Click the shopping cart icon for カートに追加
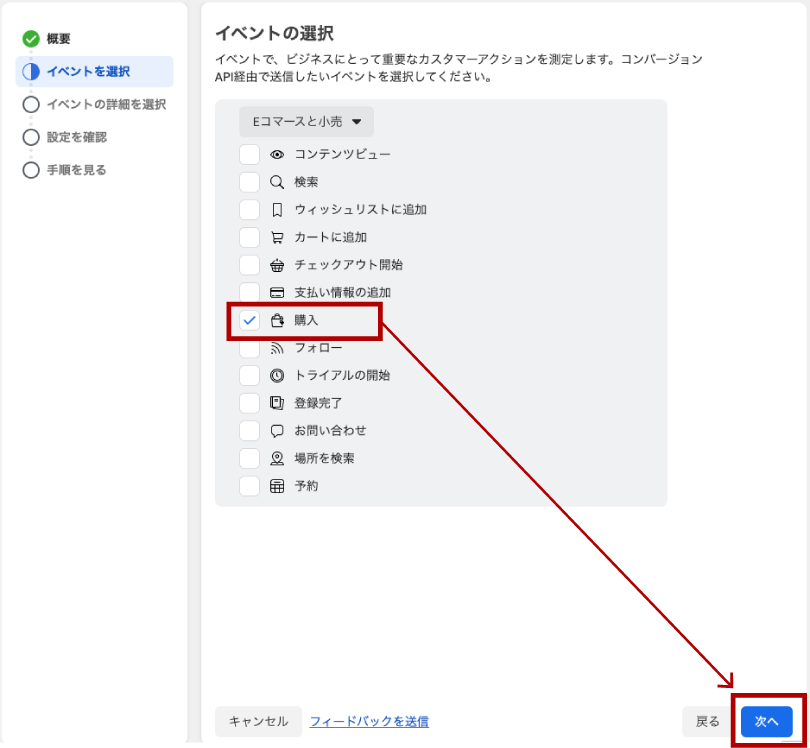 [x=278, y=237]
